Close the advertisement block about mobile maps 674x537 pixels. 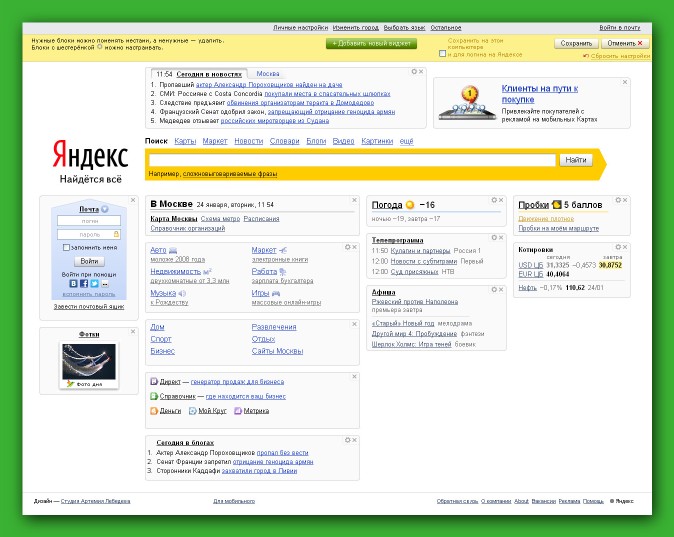(x=625, y=82)
